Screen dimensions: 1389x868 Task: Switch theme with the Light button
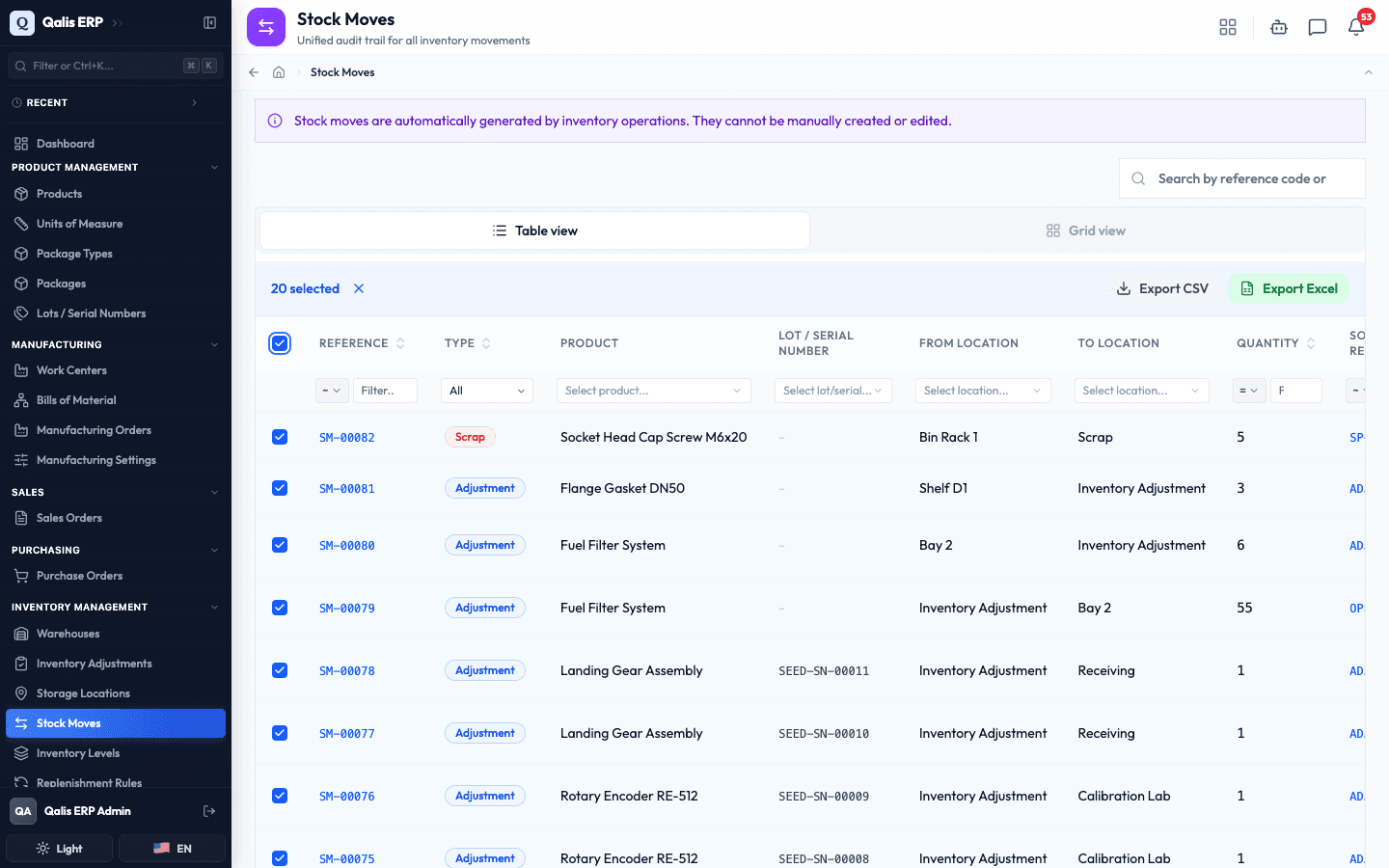coord(60,849)
